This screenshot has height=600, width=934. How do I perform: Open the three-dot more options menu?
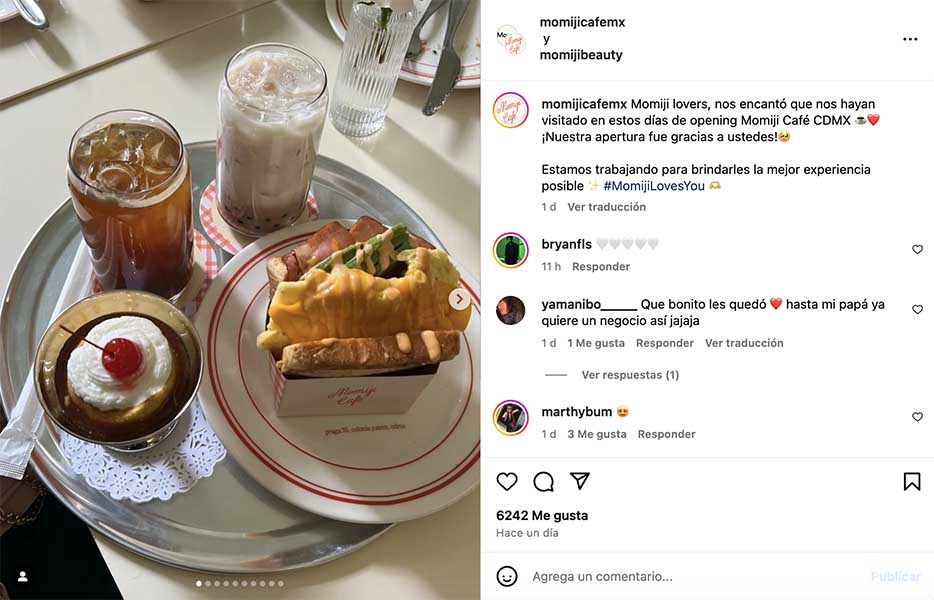point(910,39)
